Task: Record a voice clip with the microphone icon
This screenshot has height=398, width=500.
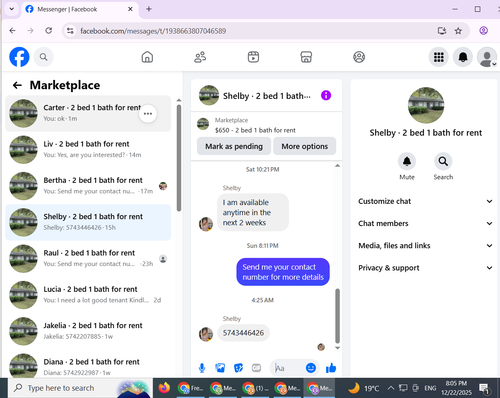Action: tap(202, 368)
